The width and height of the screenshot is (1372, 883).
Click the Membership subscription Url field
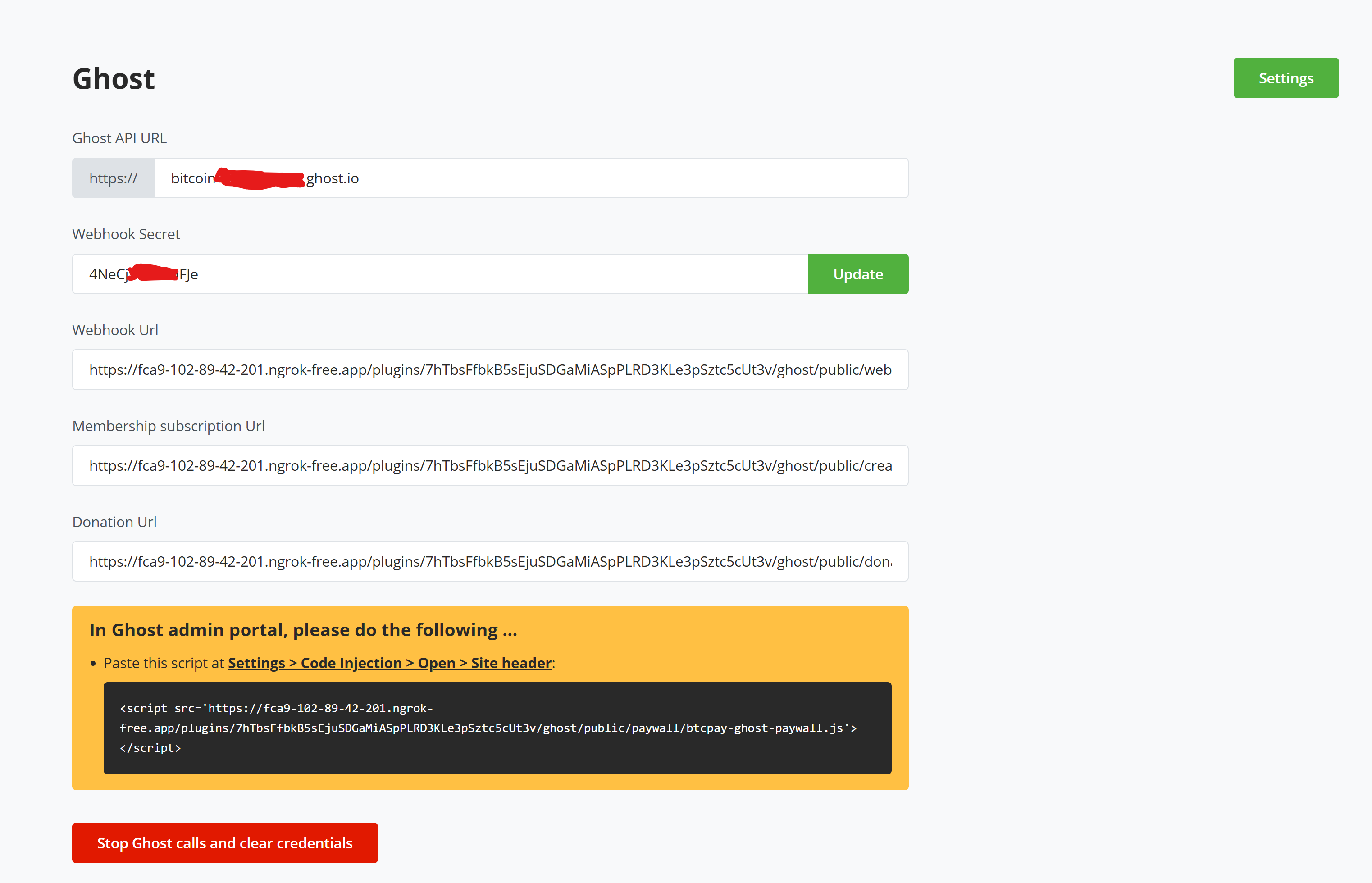tap(490, 465)
